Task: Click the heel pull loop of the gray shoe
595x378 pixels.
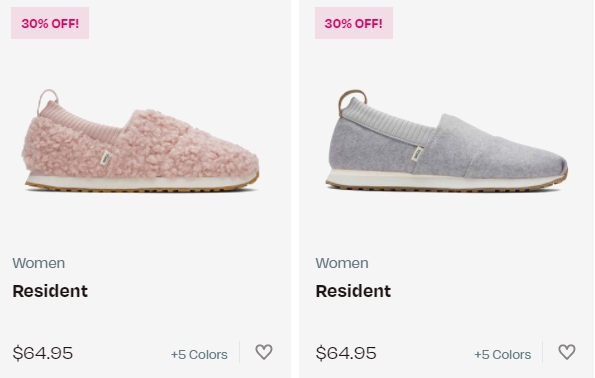Action: click(352, 99)
